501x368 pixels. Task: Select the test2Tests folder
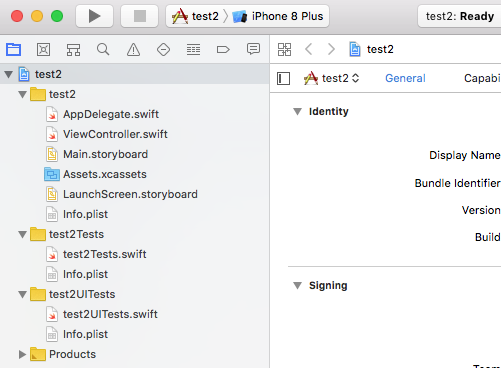point(135,234)
